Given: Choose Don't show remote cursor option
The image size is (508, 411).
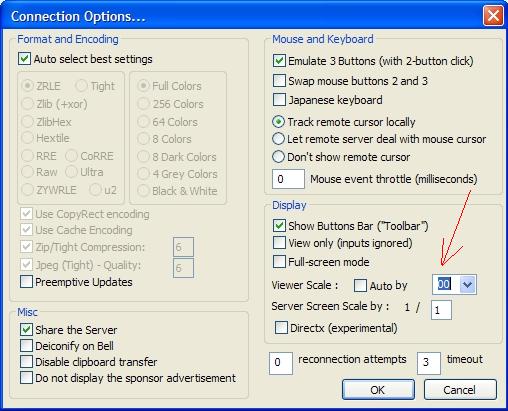Looking at the screenshot, I should pos(278,156).
